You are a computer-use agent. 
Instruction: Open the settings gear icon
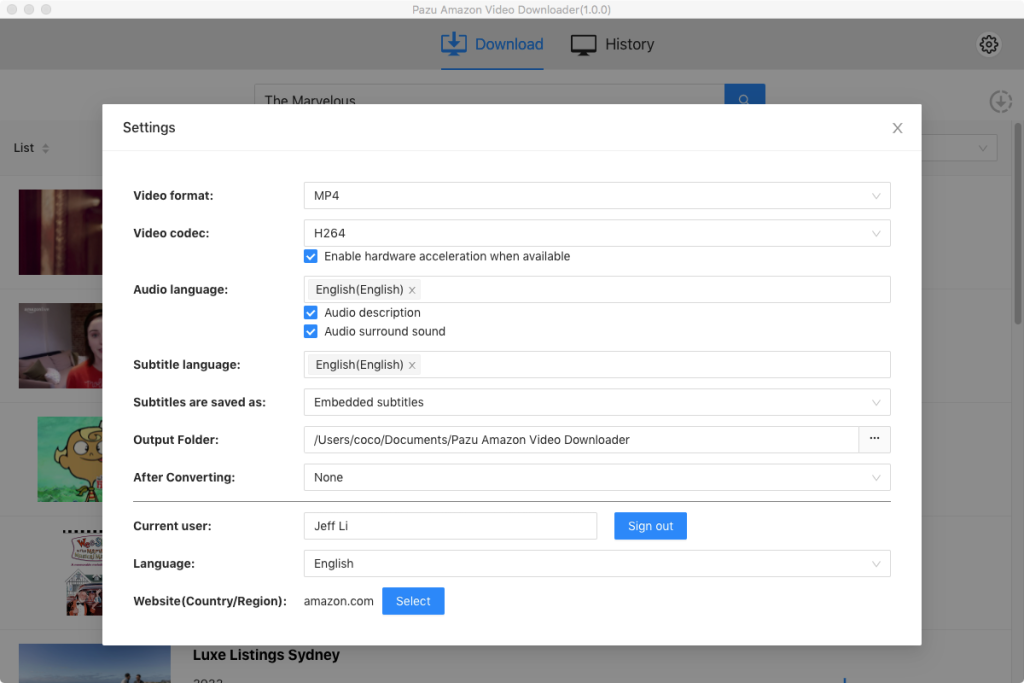click(988, 44)
